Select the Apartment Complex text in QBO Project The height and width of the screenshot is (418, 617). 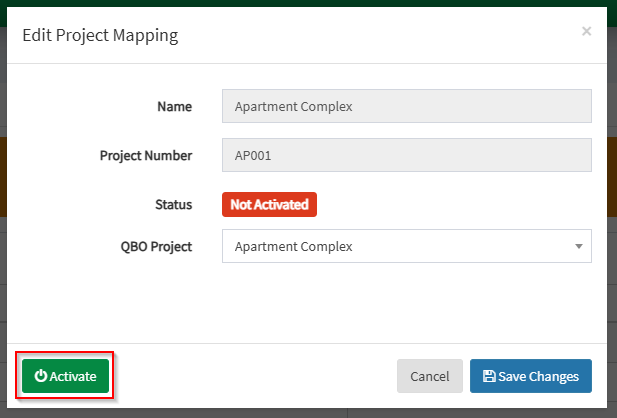292,246
